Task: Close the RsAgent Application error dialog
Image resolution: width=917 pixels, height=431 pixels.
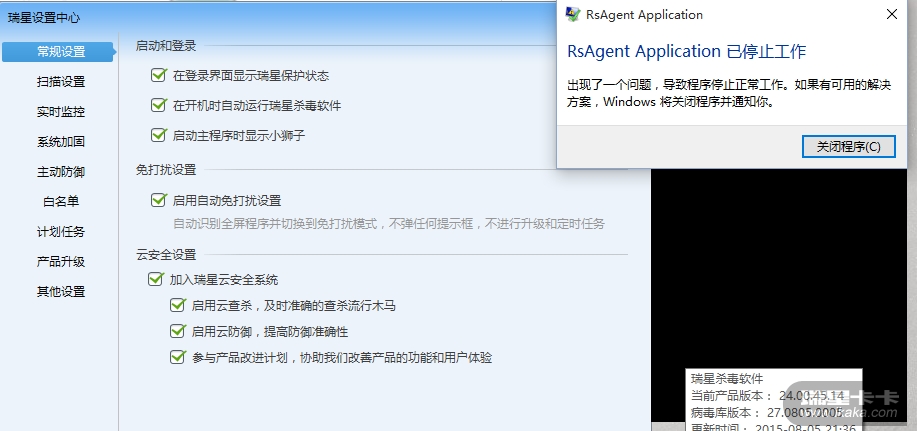Action: coord(892,15)
